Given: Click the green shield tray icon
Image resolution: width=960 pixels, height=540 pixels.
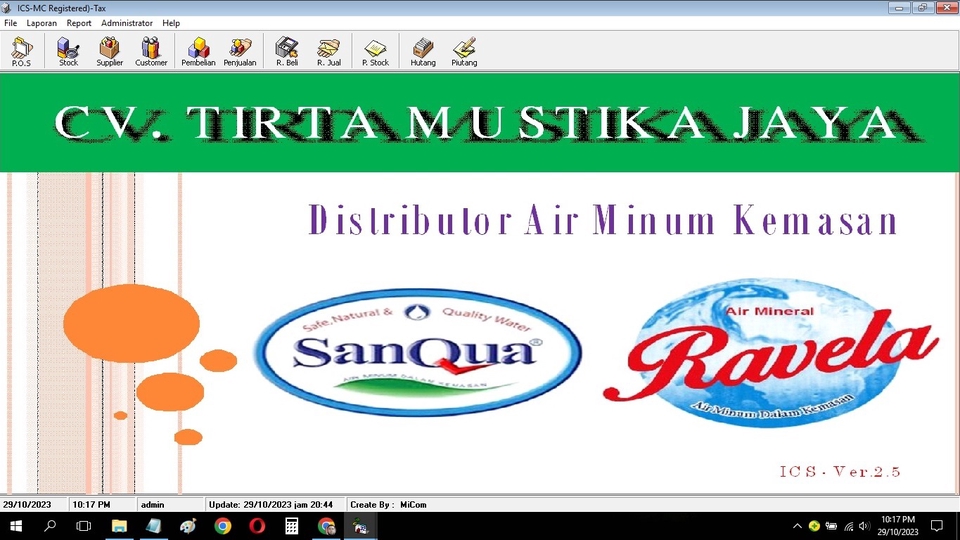Looking at the screenshot, I should tap(814, 526).
